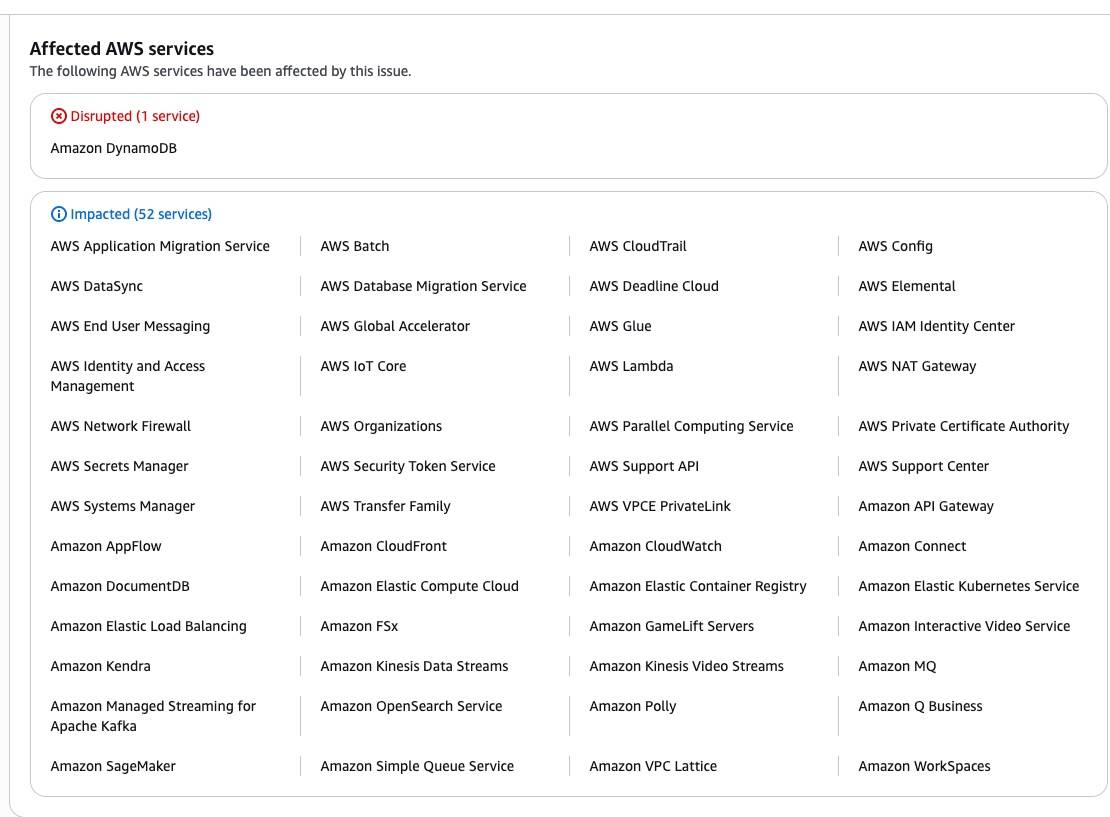The image size is (1110, 817).
Task: Click the Amazon SageMaker service
Action: pos(113,767)
